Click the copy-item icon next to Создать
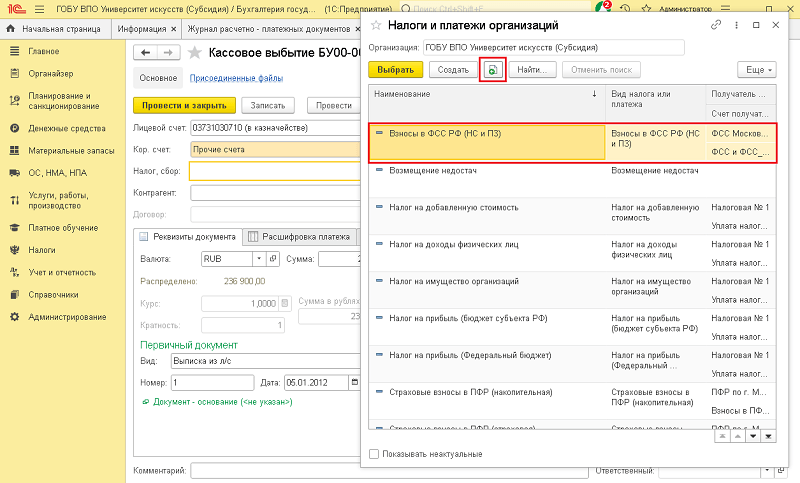 tap(492, 70)
